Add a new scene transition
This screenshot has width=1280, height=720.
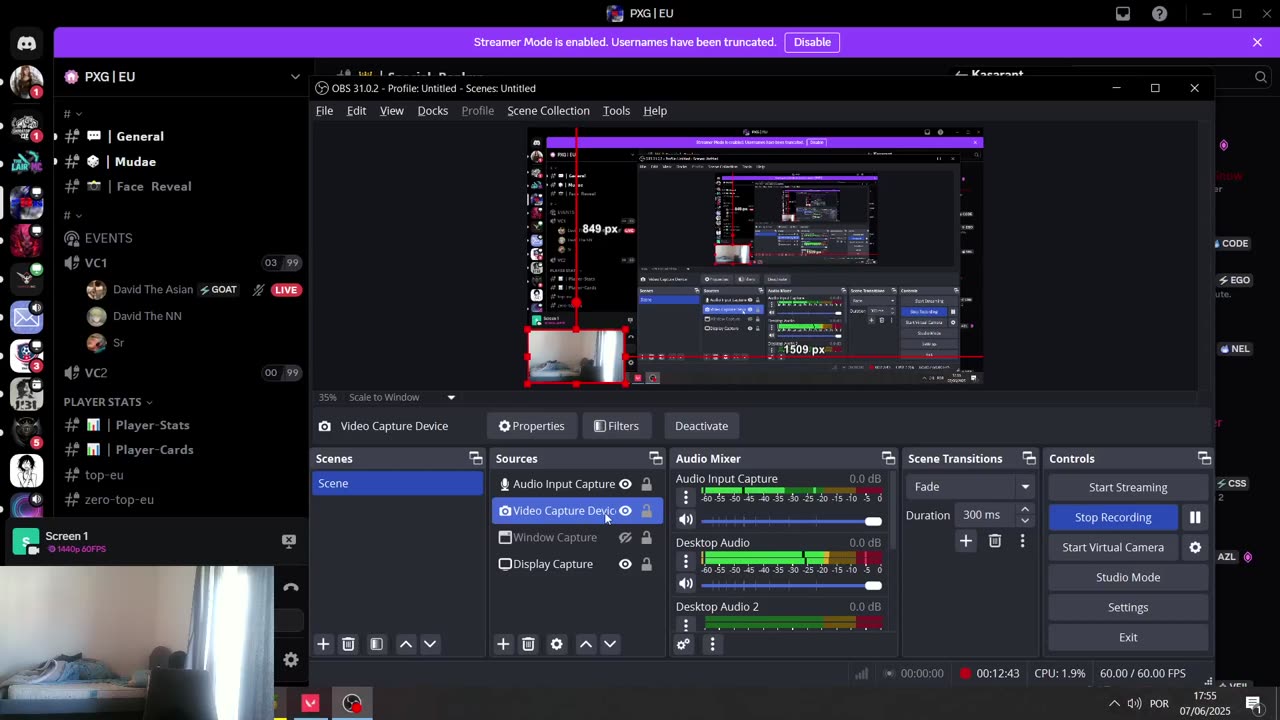click(965, 541)
